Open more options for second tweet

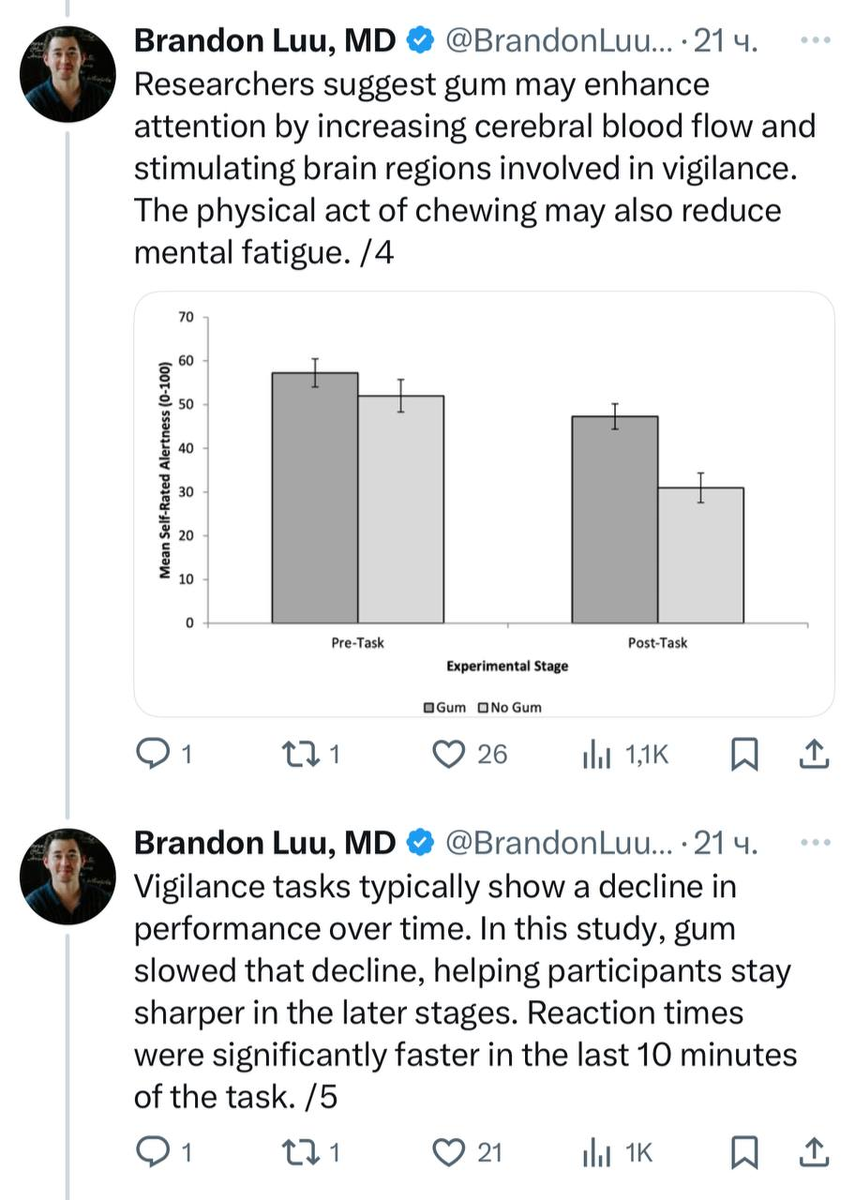(x=817, y=843)
